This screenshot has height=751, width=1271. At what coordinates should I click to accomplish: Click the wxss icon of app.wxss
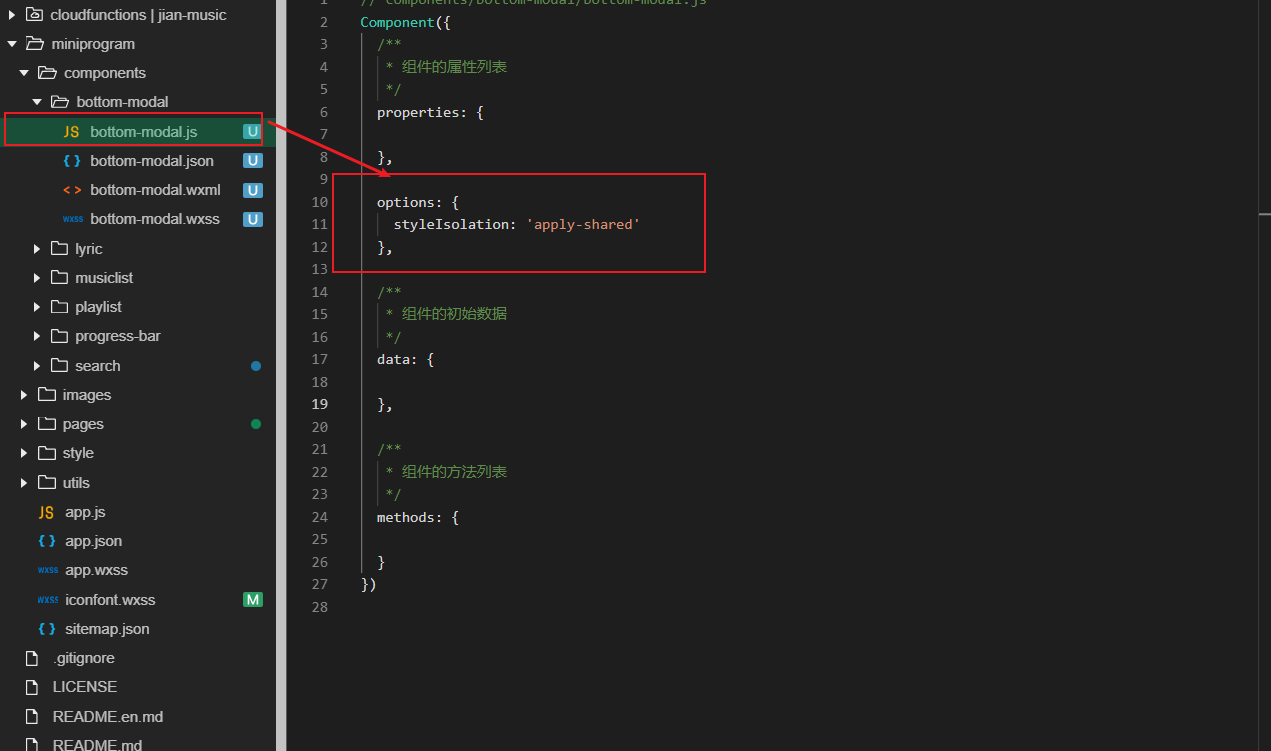47,570
